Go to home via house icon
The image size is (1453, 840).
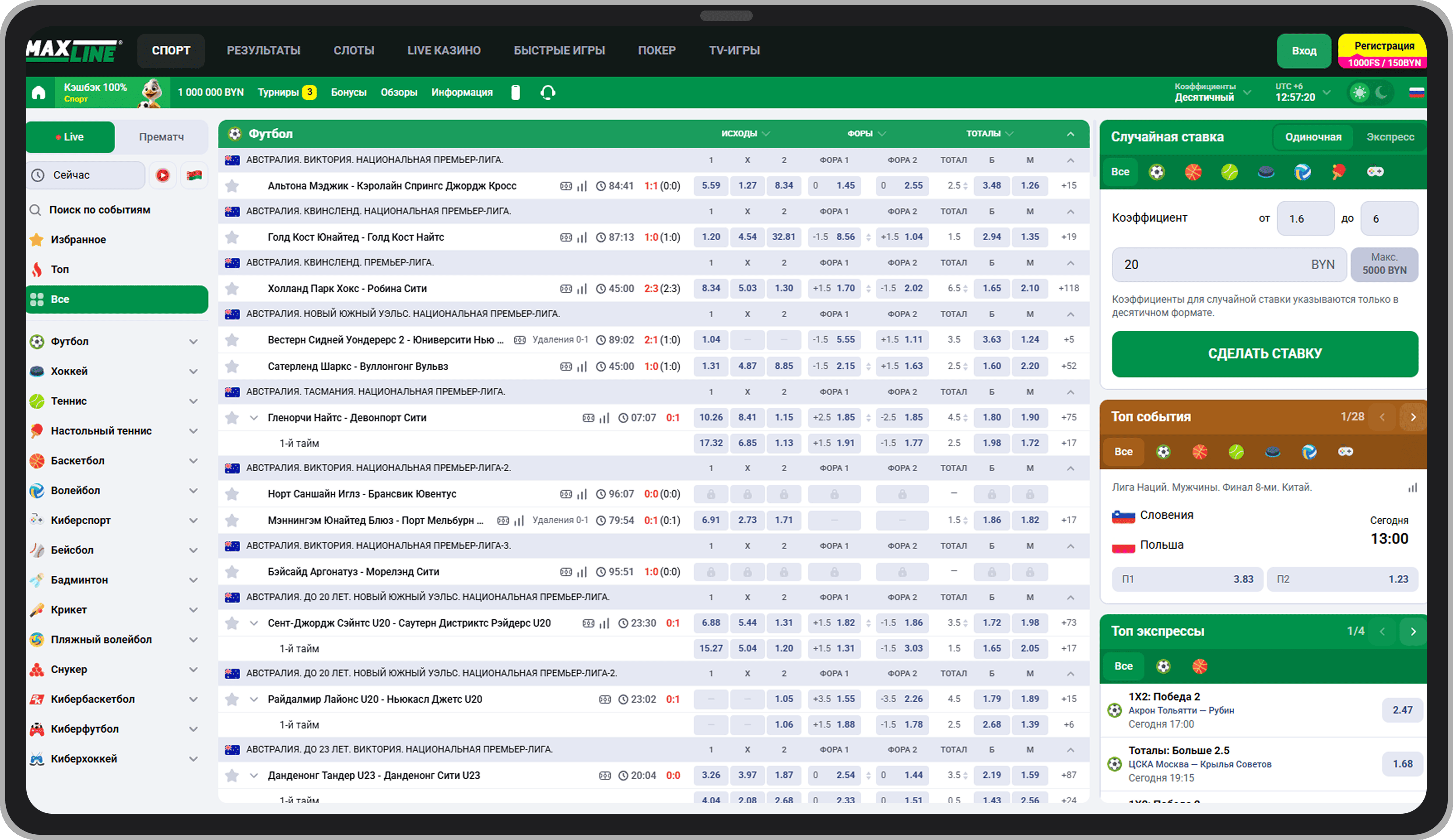(x=39, y=92)
